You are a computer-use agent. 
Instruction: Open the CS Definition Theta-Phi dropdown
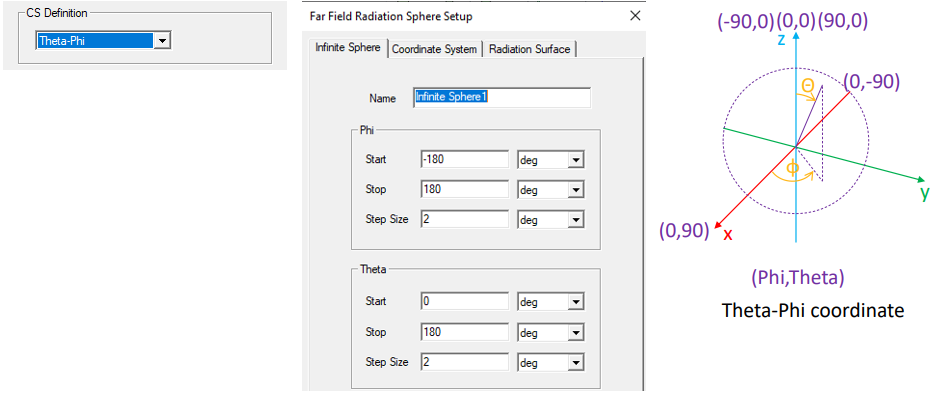[x=162, y=40]
